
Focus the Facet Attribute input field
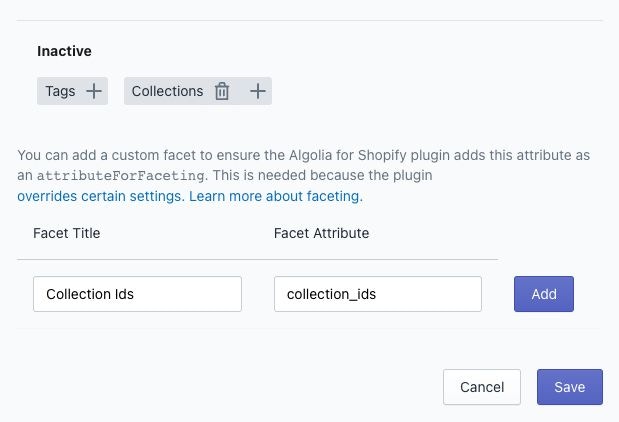coord(377,294)
